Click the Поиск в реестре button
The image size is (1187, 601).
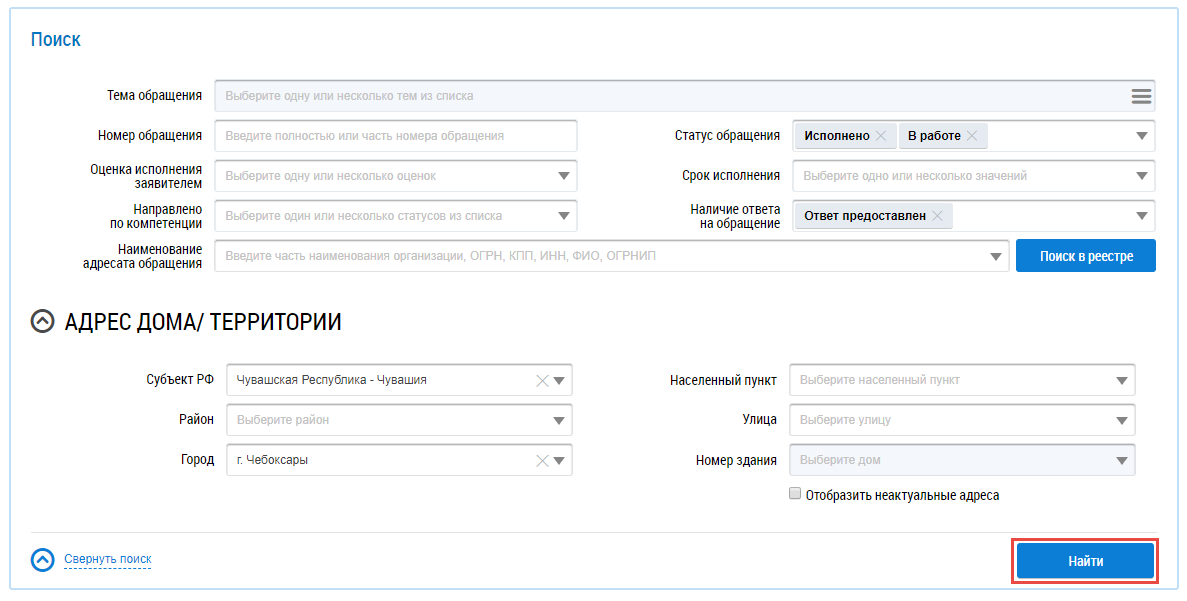tap(1085, 256)
